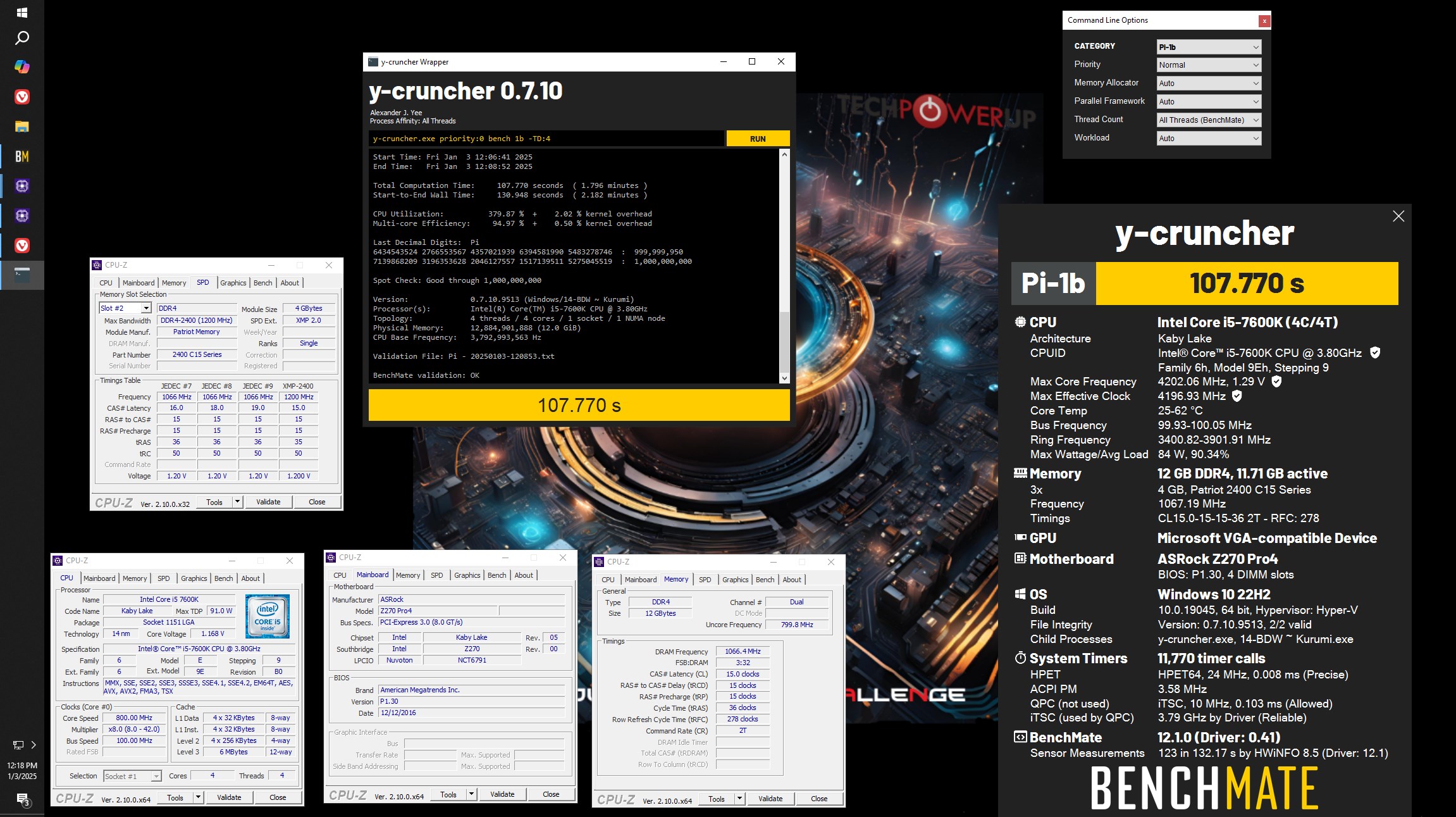The height and width of the screenshot is (817, 1456).
Task: Open Tools dropdown arrow in Memory window
Action: click(739, 799)
